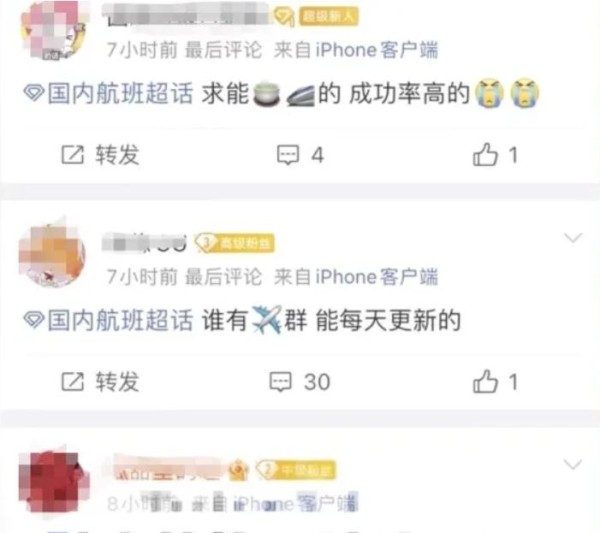Viewport: 600px width, 533px height.
Task: Open second poster's orange avatar
Action: pyautogui.click(x=52, y=254)
